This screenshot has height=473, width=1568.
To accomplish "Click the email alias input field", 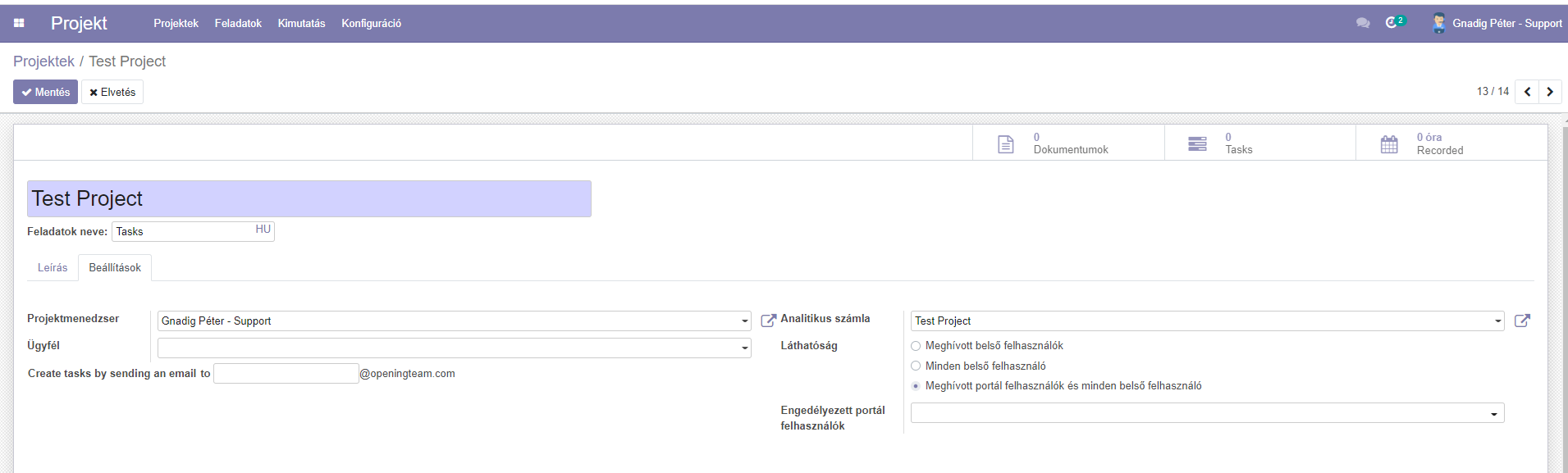I will (x=286, y=374).
